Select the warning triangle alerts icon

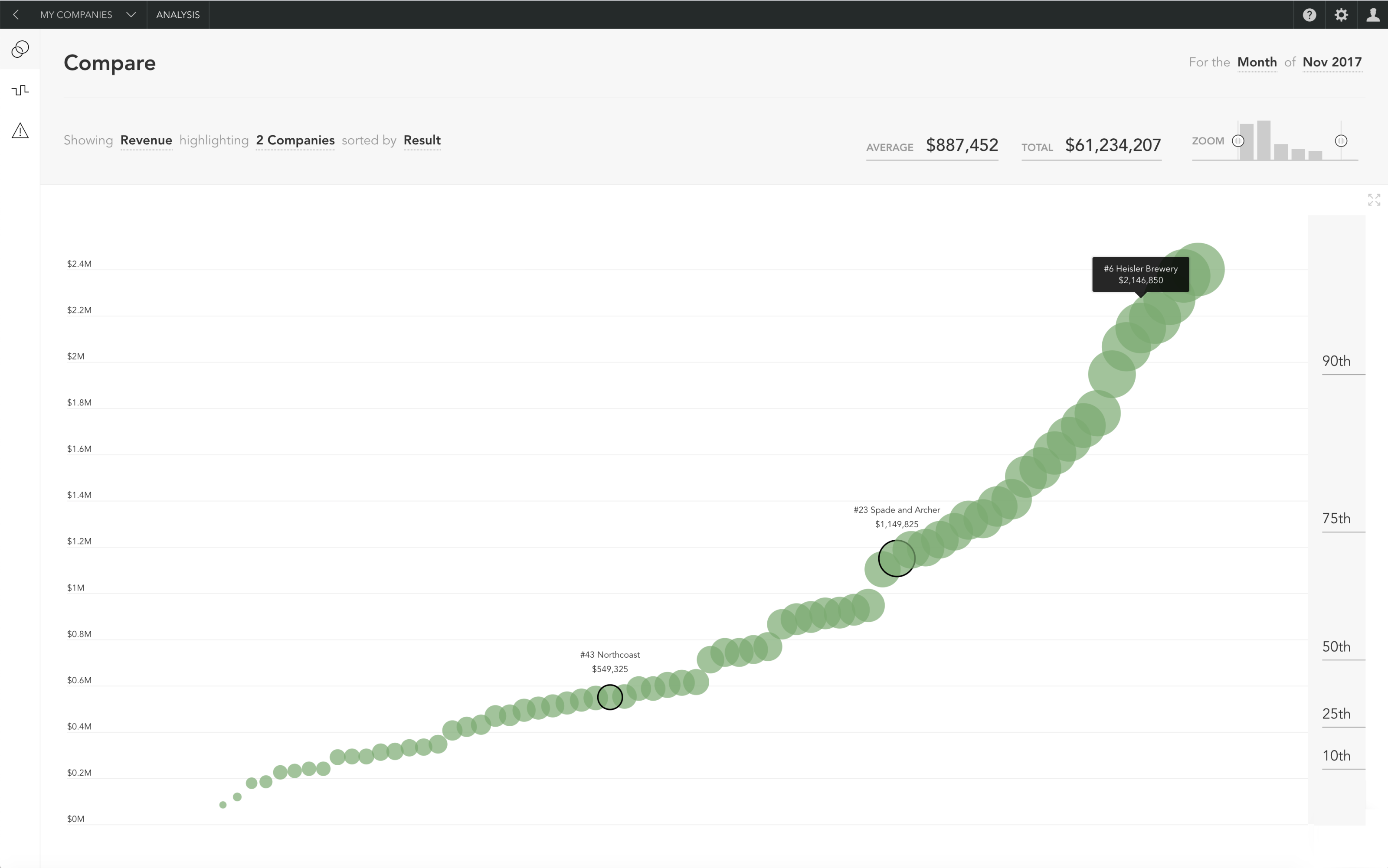click(x=20, y=131)
